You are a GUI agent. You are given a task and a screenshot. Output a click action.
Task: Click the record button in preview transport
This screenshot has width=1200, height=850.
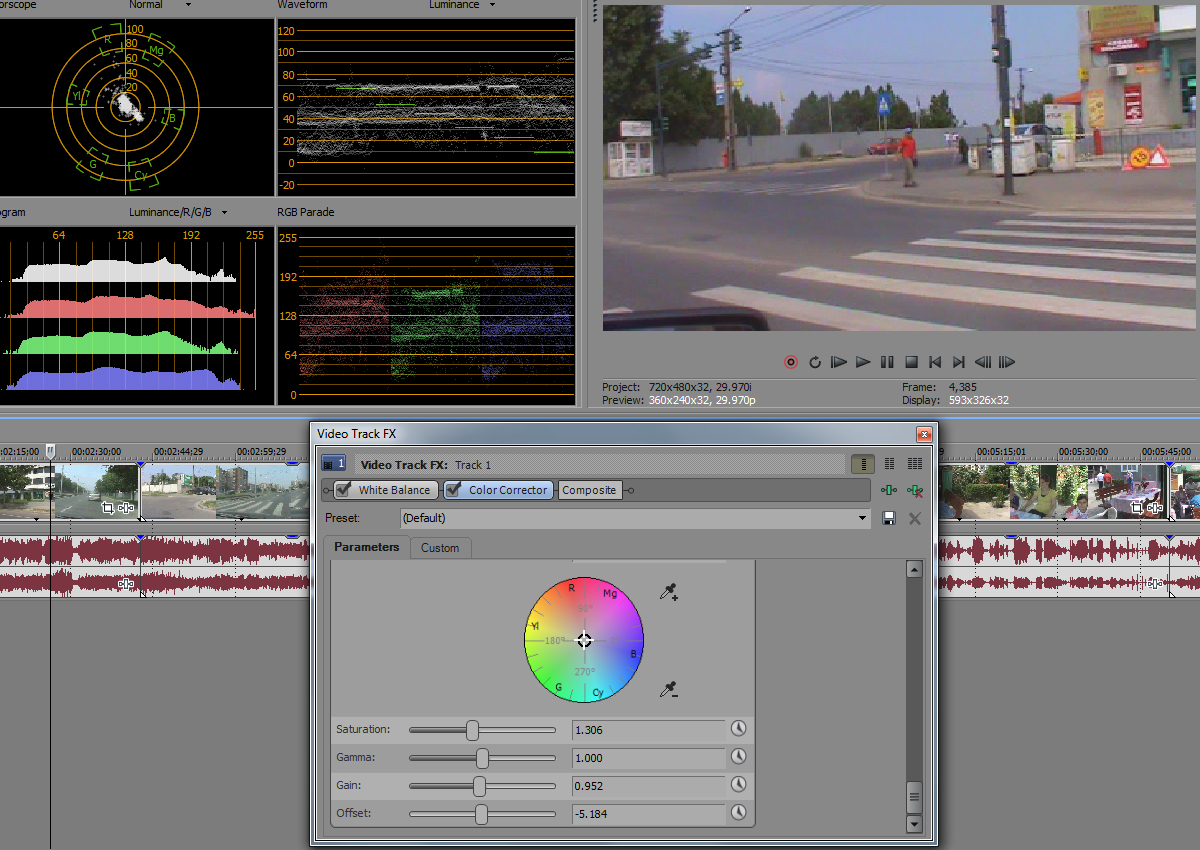[791, 362]
